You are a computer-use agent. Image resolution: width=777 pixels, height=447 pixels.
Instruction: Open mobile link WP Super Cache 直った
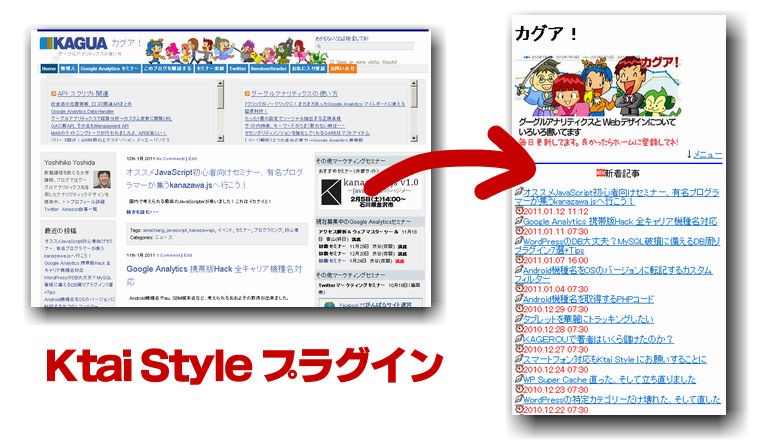[x=610, y=380]
